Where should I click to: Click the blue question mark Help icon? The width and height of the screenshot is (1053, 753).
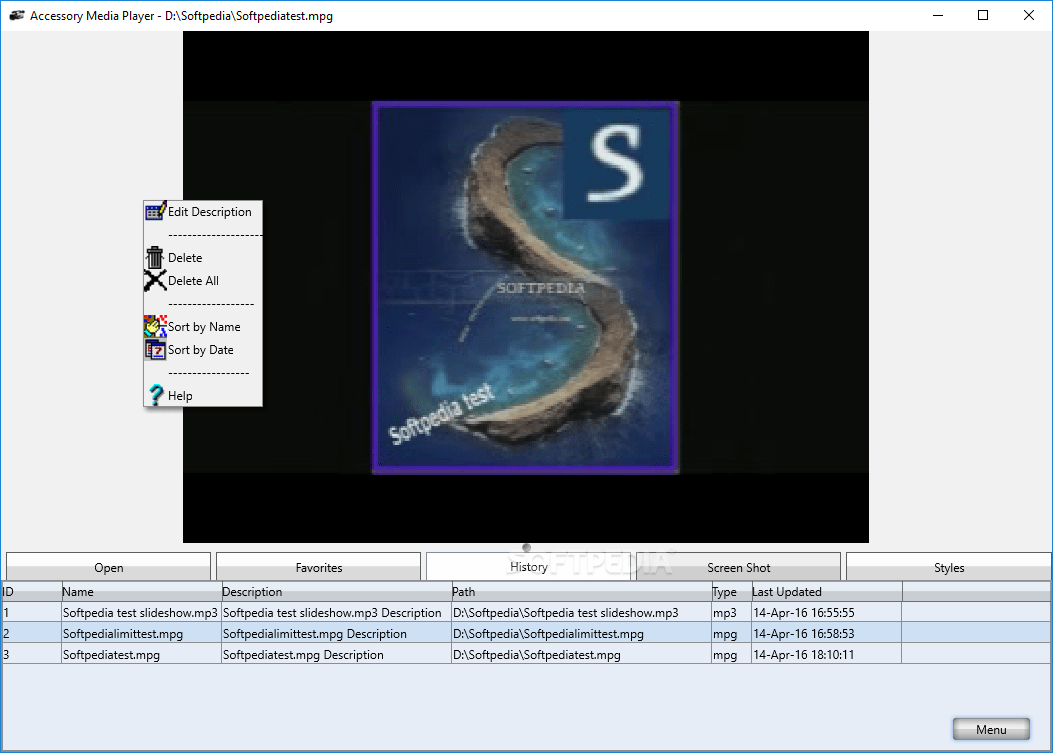156,395
